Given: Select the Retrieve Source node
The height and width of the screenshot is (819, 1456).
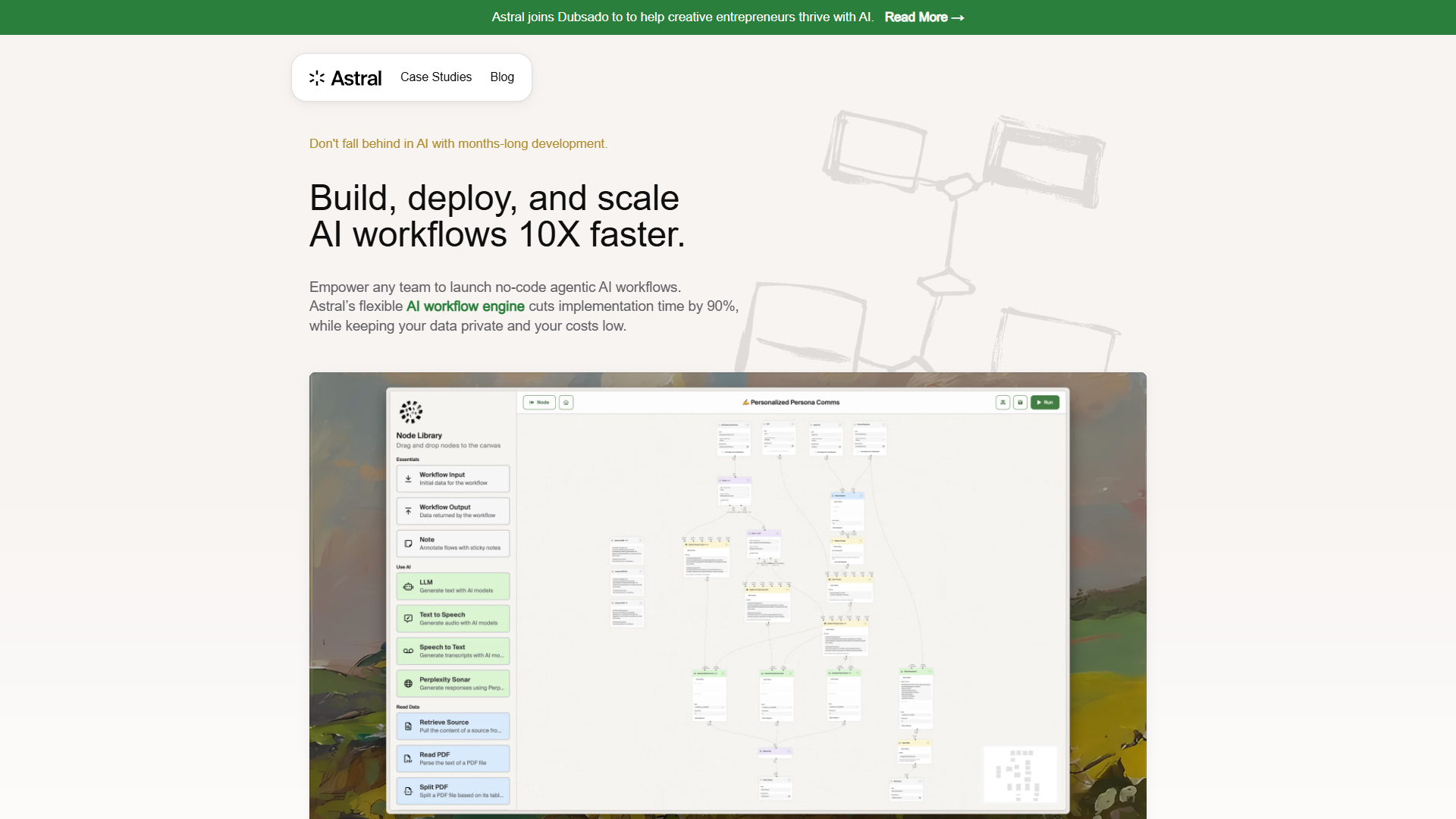Looking at the screenshot, I should coord(453,726).
